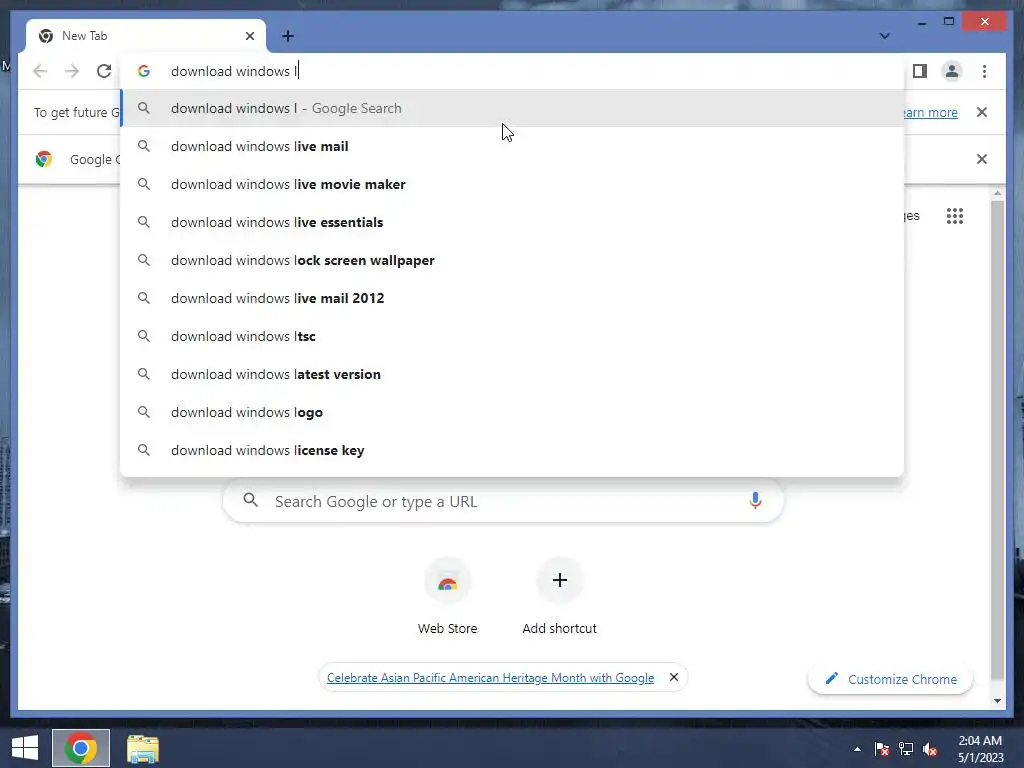Choose 'download windows l - Google Search' suggestion

coord(513,108)
